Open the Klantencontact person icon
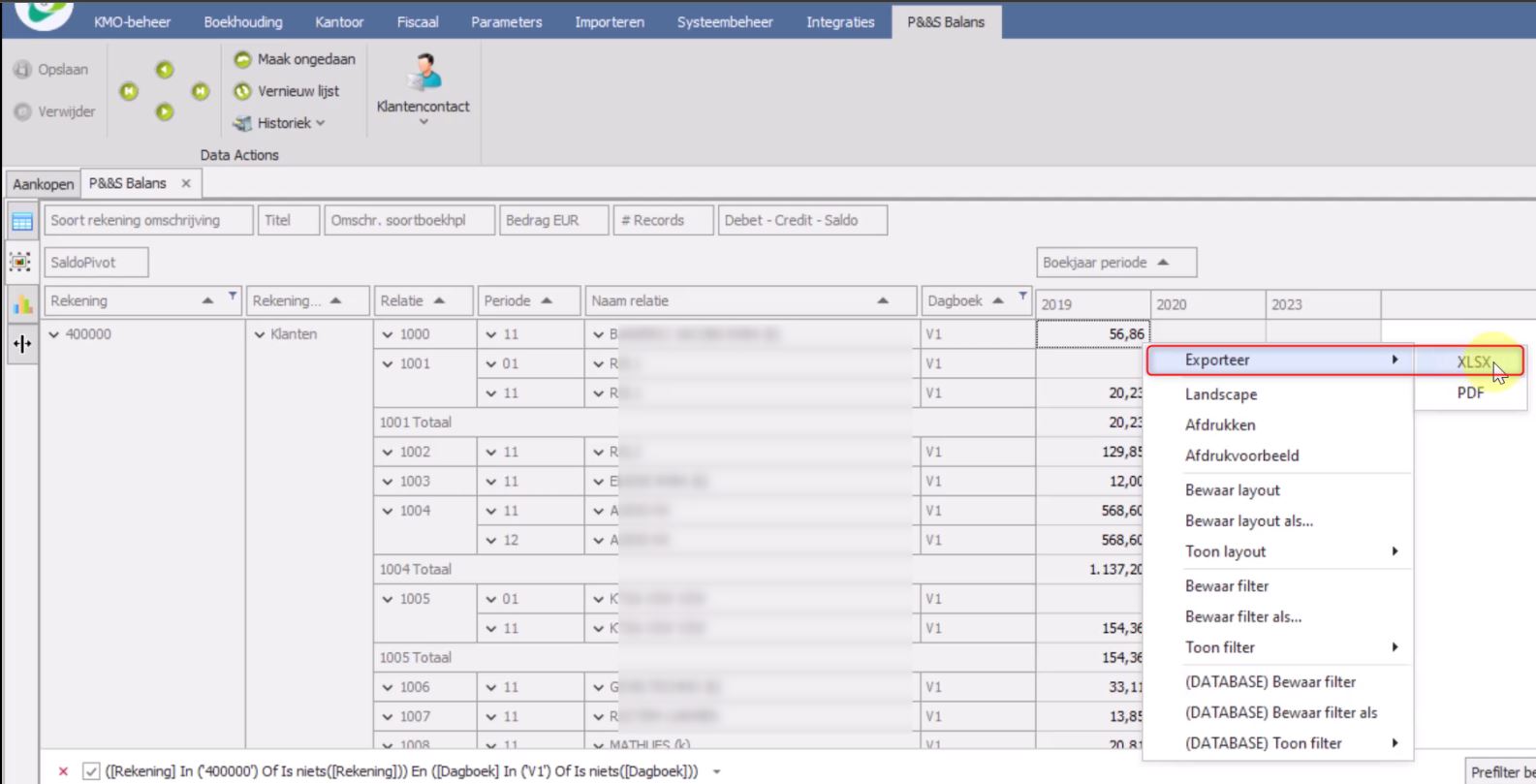Viewport: 1536px width, 784px height. [x=423, y=73]
